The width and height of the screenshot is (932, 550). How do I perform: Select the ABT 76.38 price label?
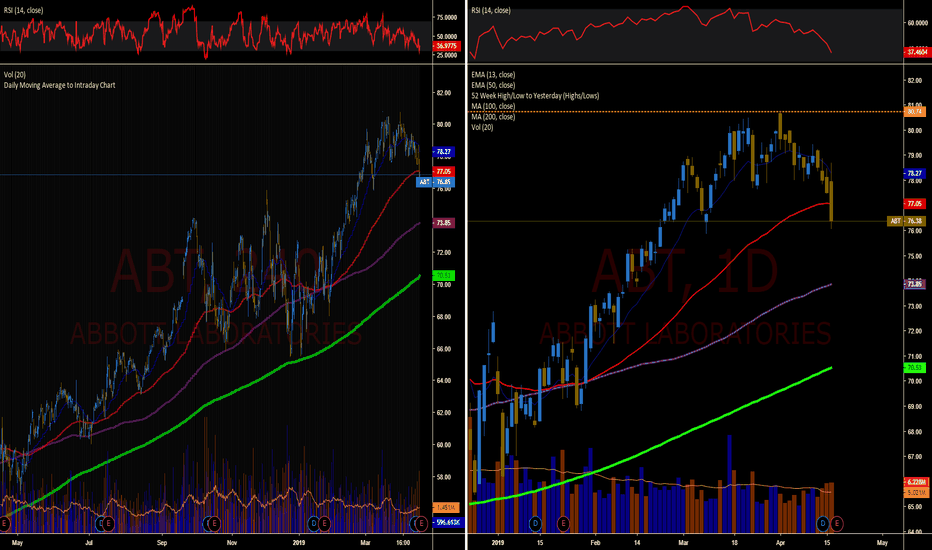pos(906,221)
